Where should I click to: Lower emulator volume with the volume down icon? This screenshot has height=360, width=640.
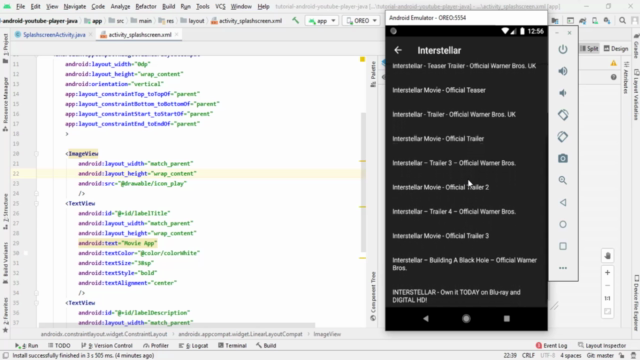tap(563, 93)
